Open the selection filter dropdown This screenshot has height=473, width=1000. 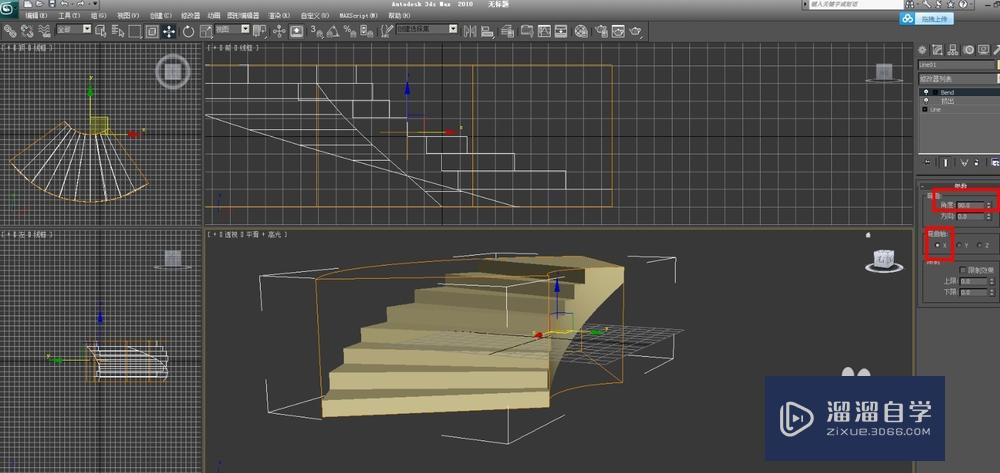tap(74, 30)
